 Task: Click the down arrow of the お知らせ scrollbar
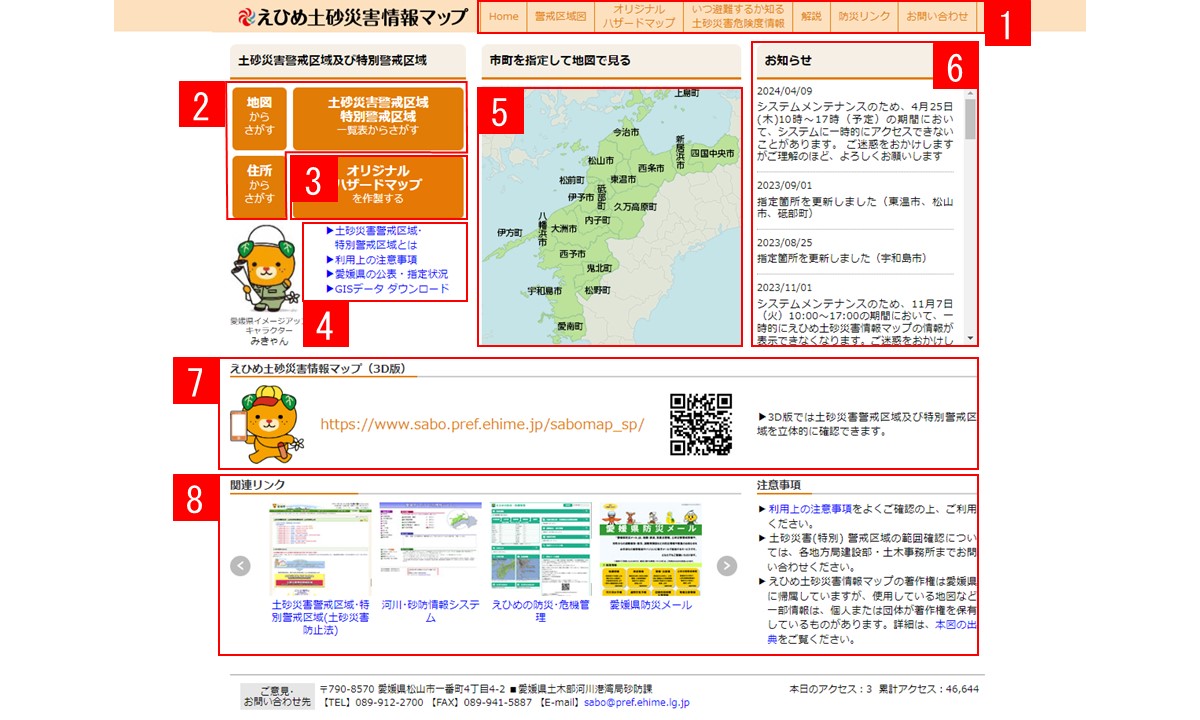coord(970,339)
